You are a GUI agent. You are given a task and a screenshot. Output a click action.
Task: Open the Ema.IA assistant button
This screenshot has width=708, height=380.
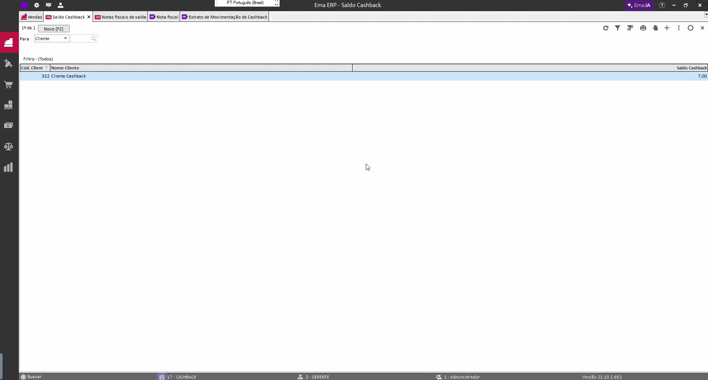[639, 5]
